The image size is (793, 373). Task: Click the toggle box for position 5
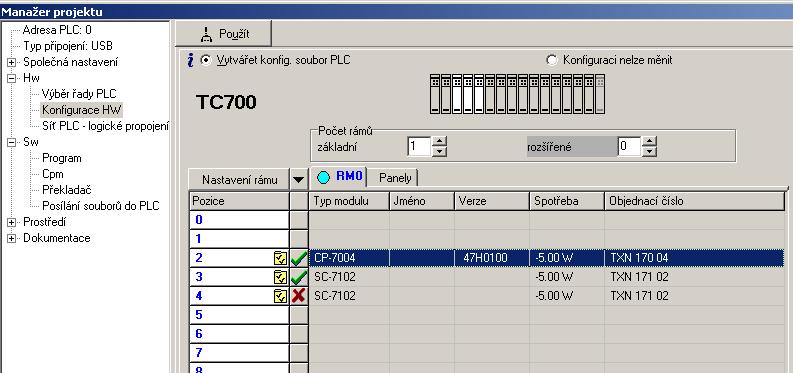[299, 315]
